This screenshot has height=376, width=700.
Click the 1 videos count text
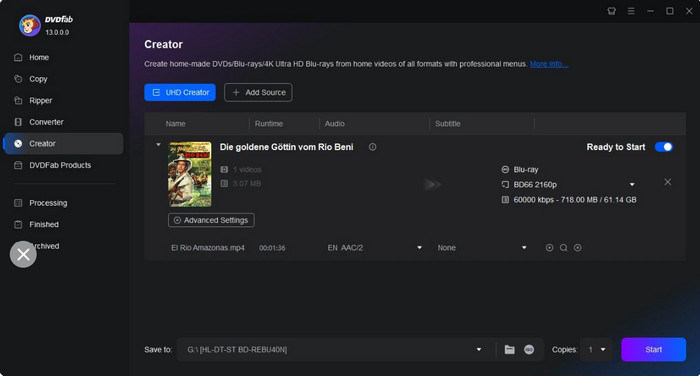click(x=247, y=170)
